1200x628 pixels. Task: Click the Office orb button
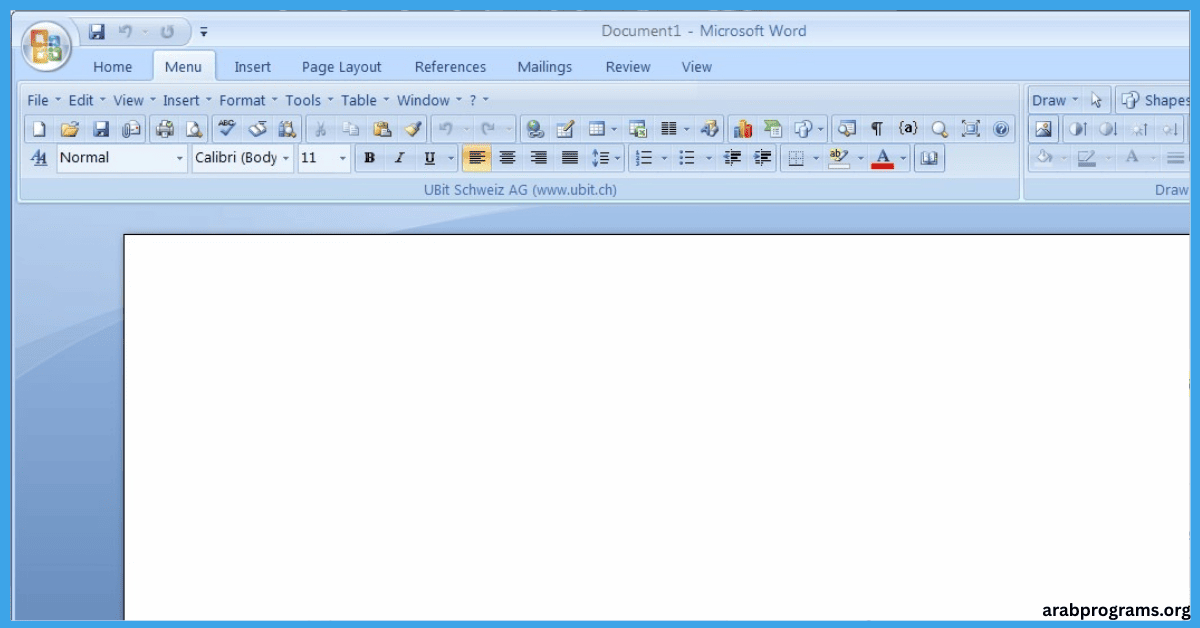click(x=46, y=46)
